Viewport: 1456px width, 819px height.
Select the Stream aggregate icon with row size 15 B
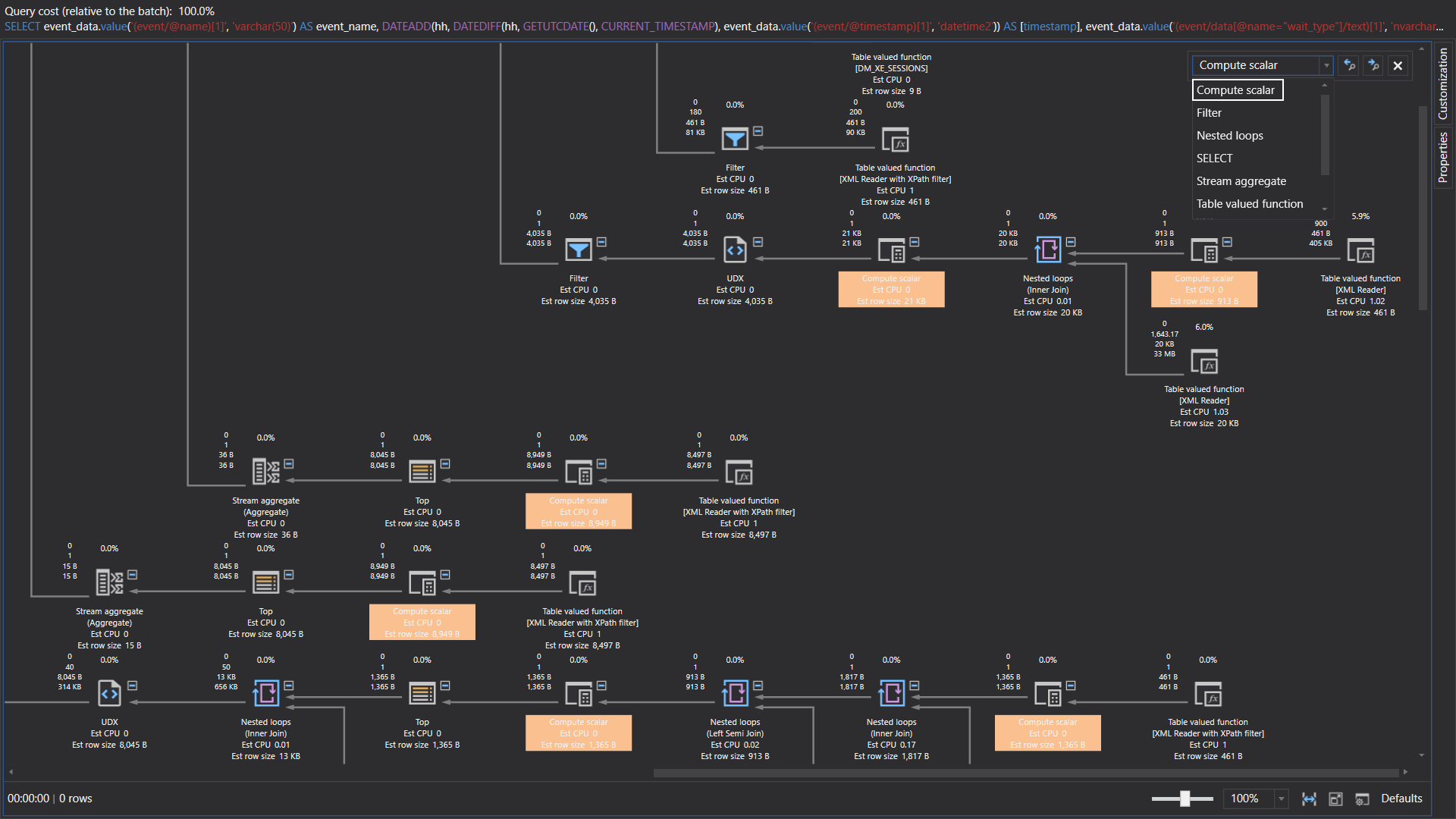(x=109, y=582)
